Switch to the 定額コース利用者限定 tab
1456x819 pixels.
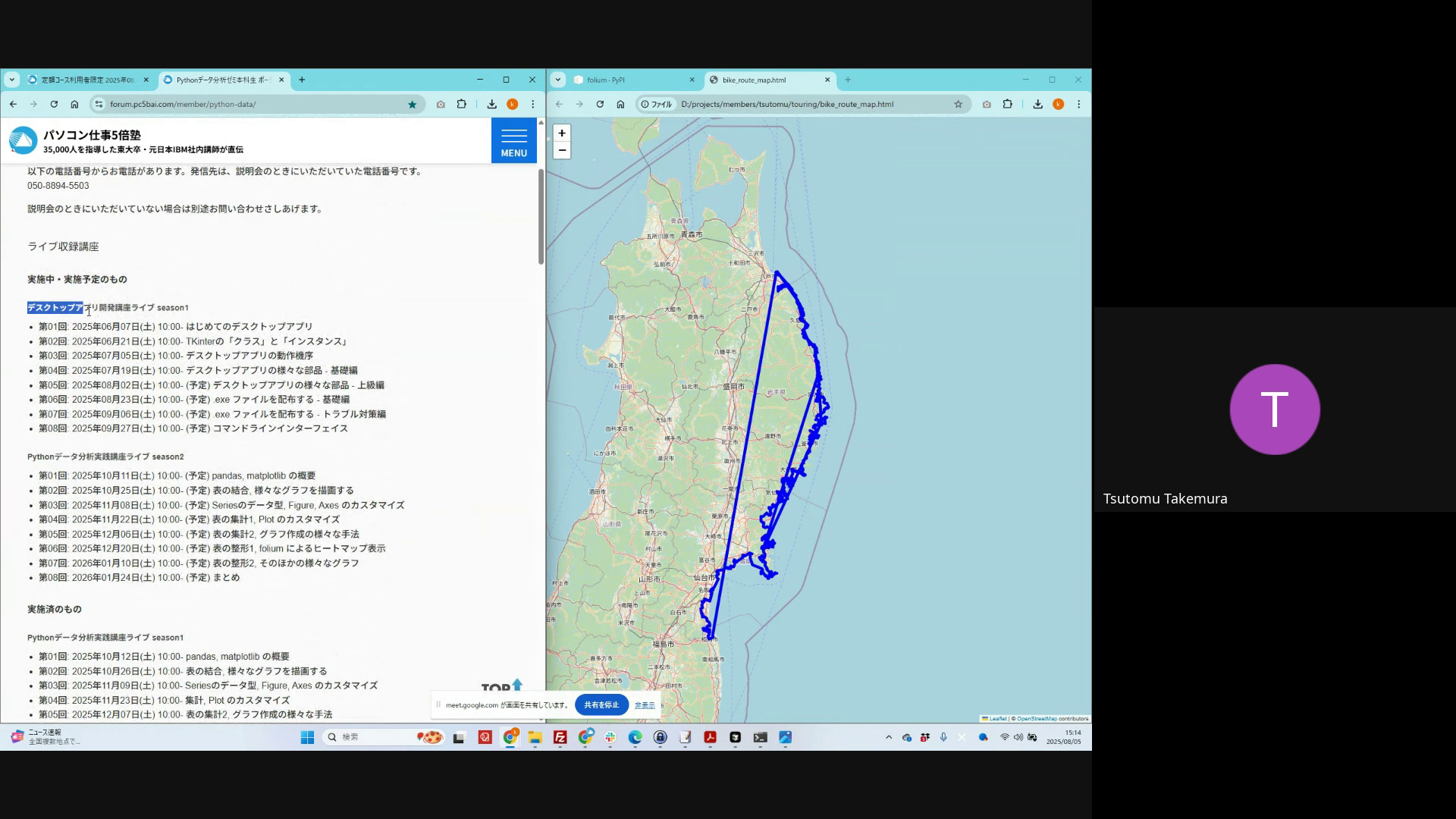(x=83, y=80)
